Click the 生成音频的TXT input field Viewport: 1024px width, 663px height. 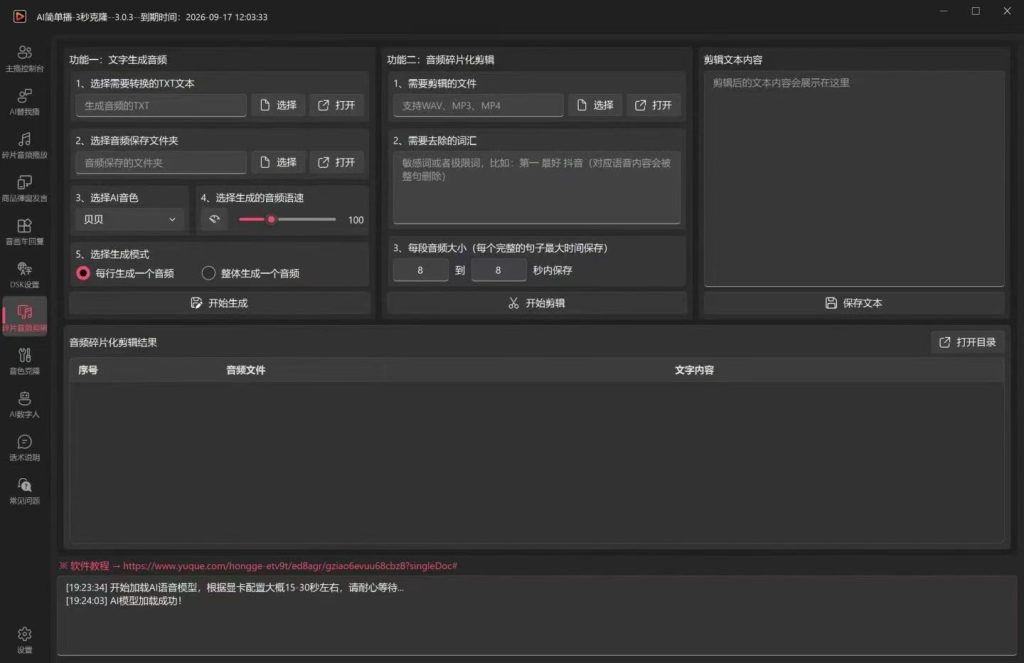click(161, 105)
